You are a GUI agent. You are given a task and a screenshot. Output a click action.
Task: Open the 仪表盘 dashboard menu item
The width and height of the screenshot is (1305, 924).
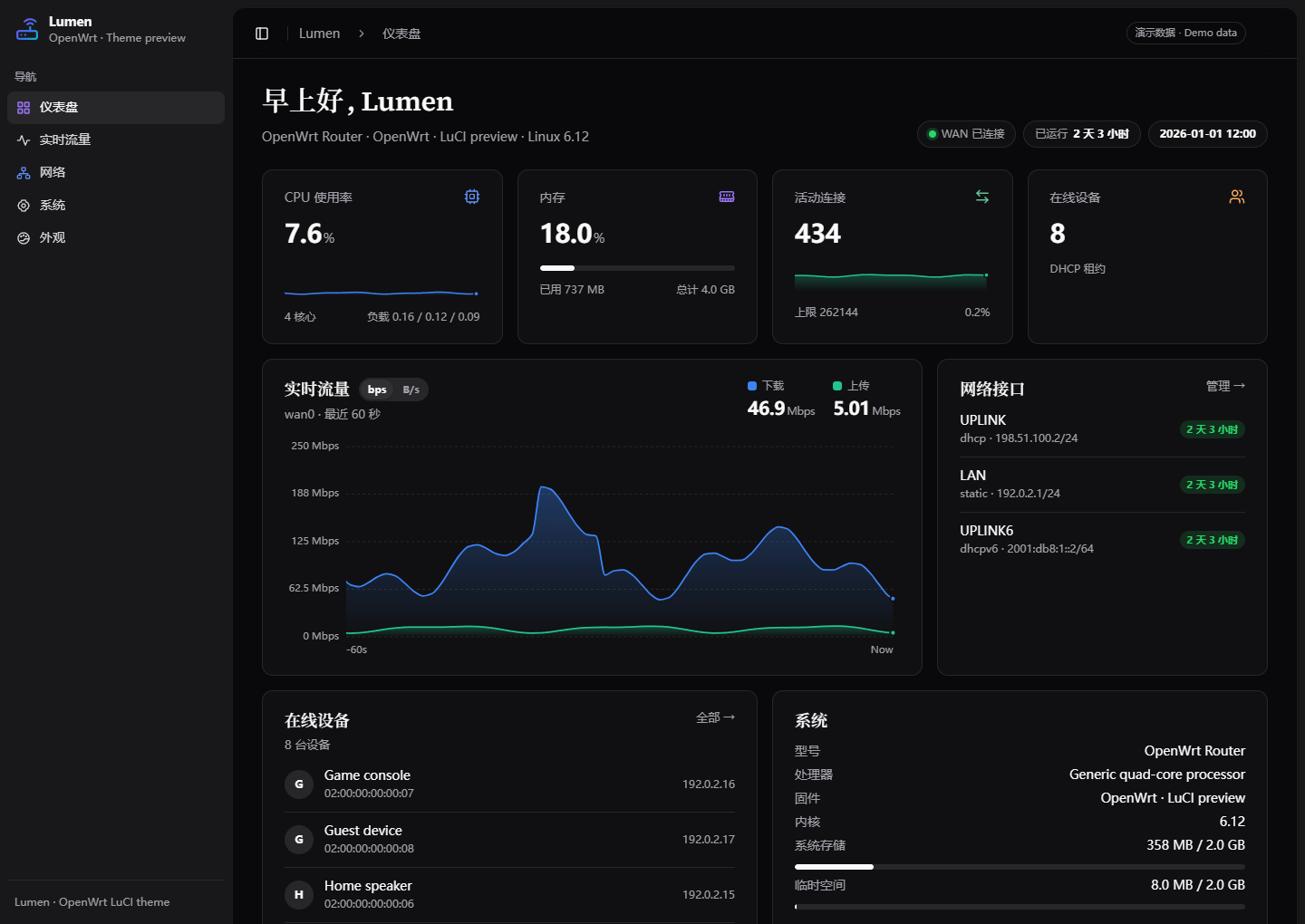coord(116,108)
